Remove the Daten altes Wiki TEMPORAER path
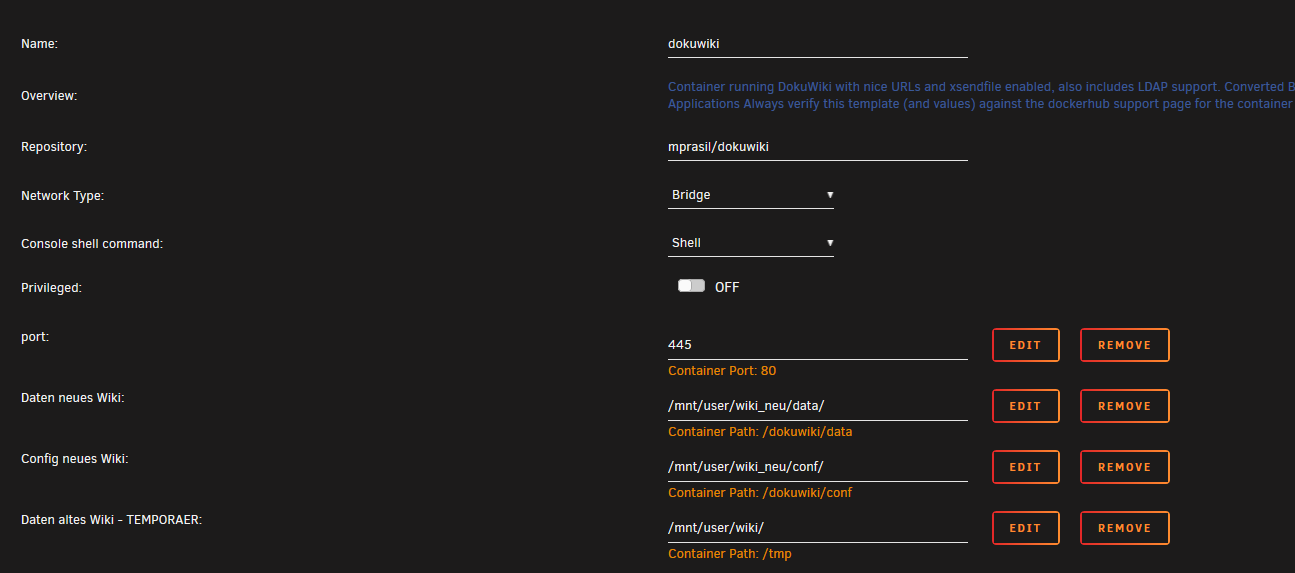Viewport: 1295px width, 573px height. 1125,528
